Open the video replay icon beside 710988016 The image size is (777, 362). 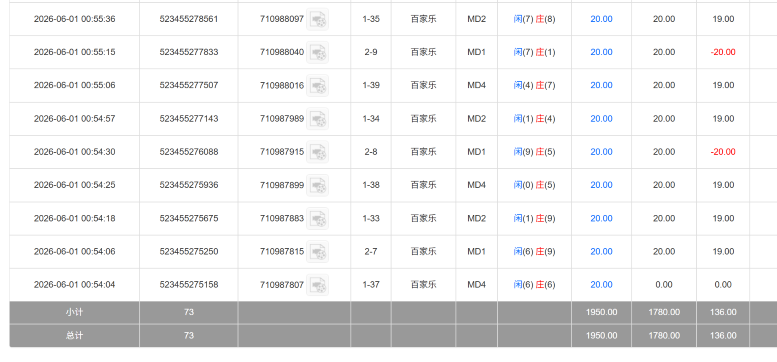pyautogui.click(x=317, y=86)
